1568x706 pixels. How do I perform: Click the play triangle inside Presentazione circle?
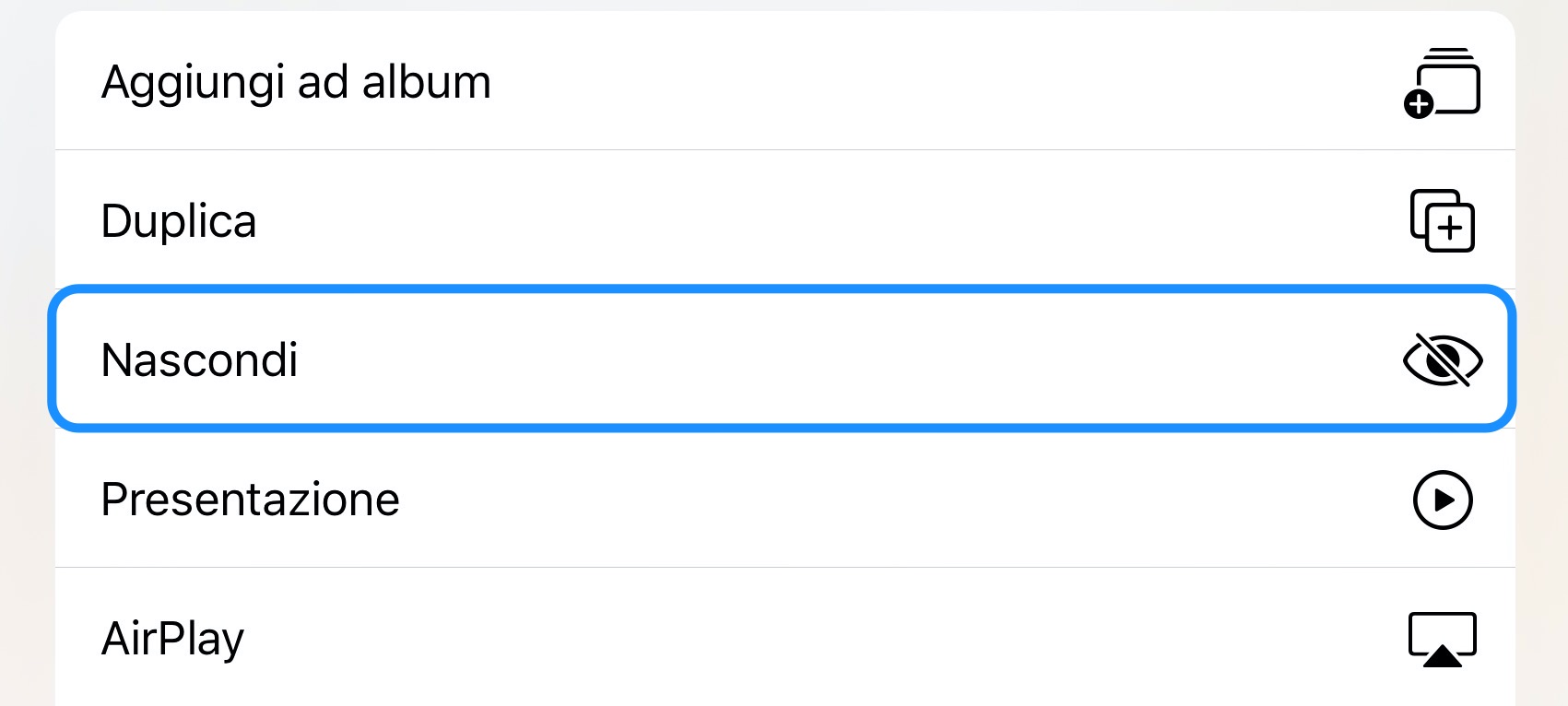1444,500
